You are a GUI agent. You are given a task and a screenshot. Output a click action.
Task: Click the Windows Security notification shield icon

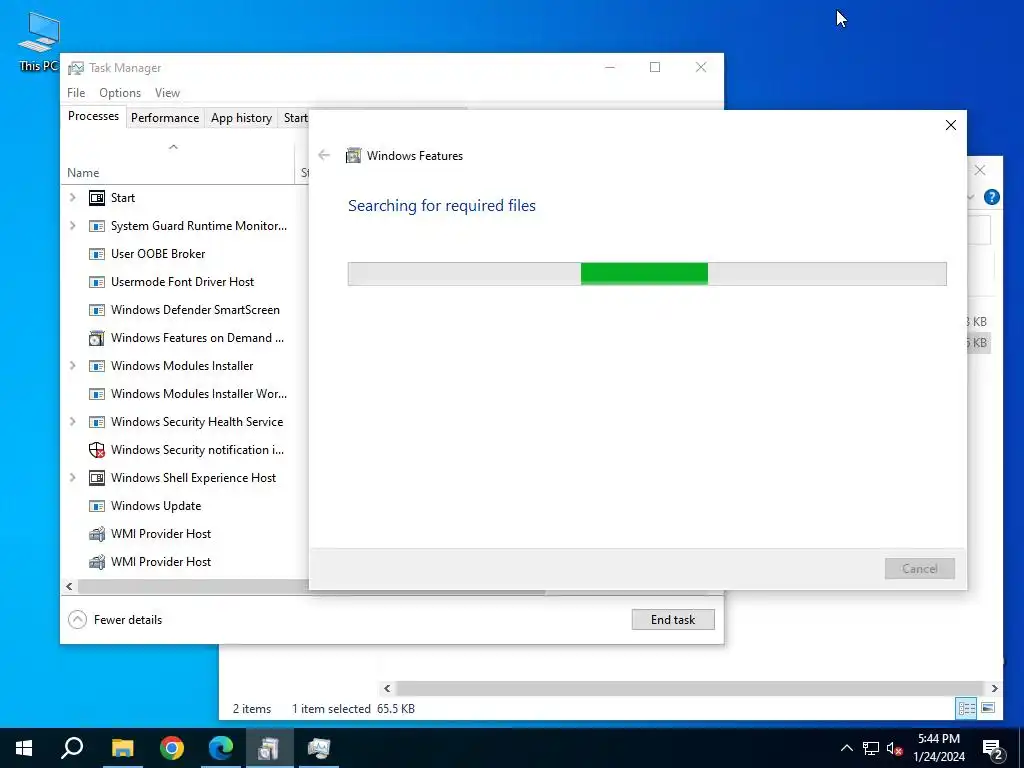tap(97, 450)
